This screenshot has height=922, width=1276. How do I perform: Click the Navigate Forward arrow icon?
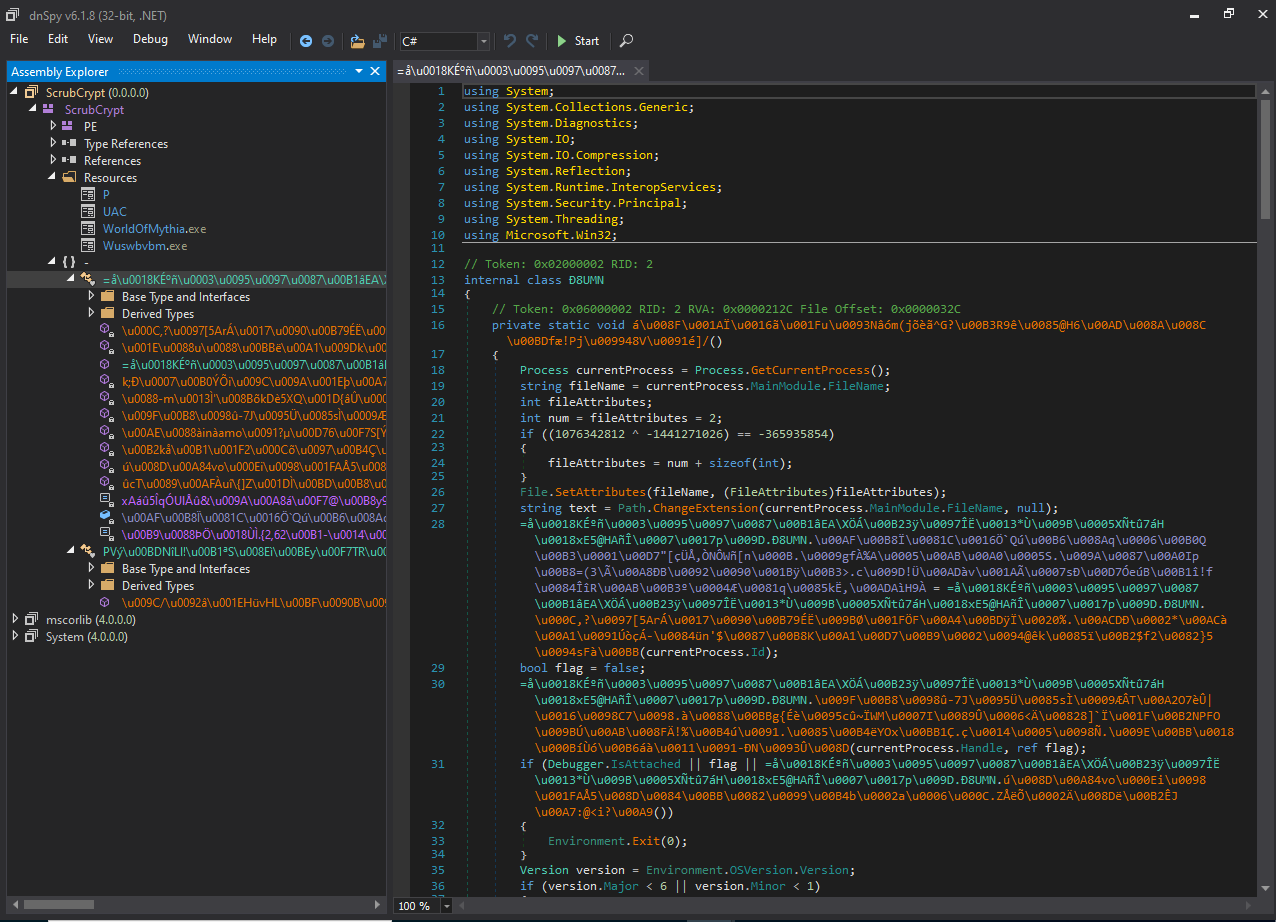click(327, 41)
